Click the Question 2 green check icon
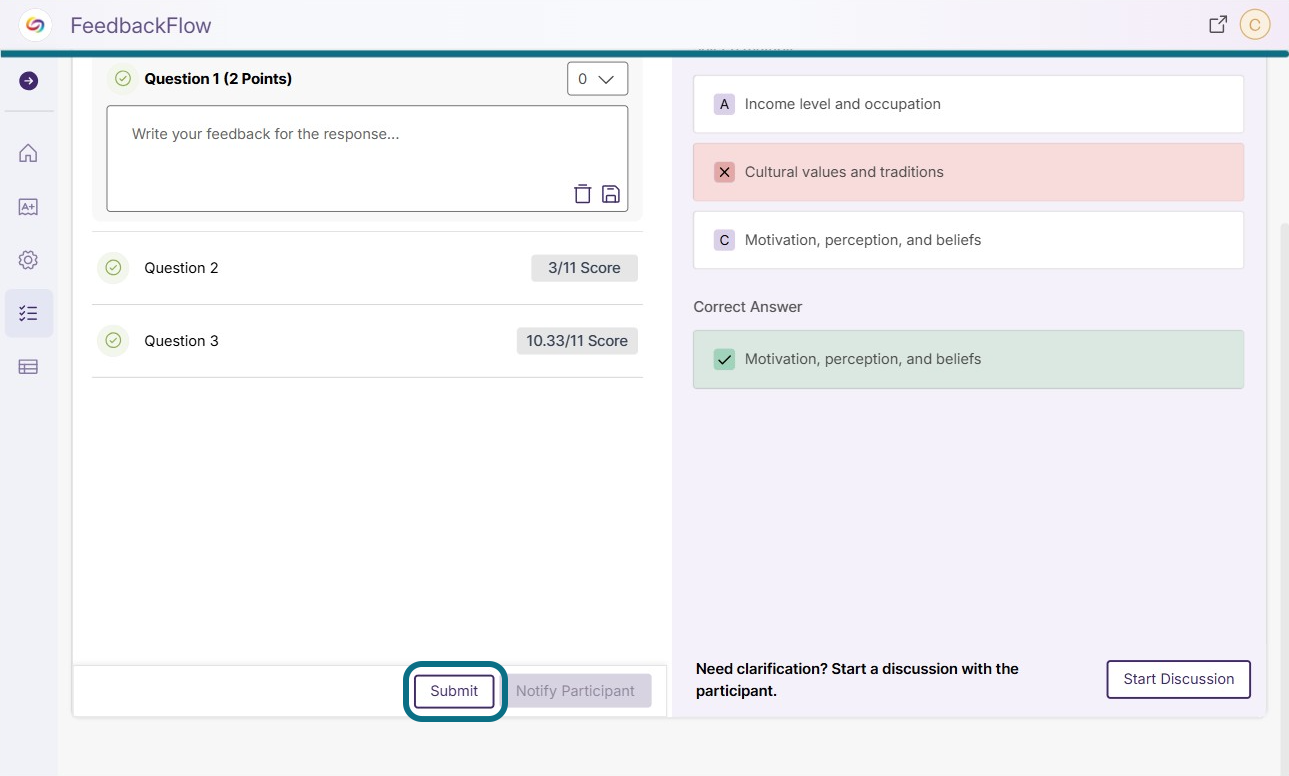The width and height of the screenshot is (1289, 776). point(113,268)
